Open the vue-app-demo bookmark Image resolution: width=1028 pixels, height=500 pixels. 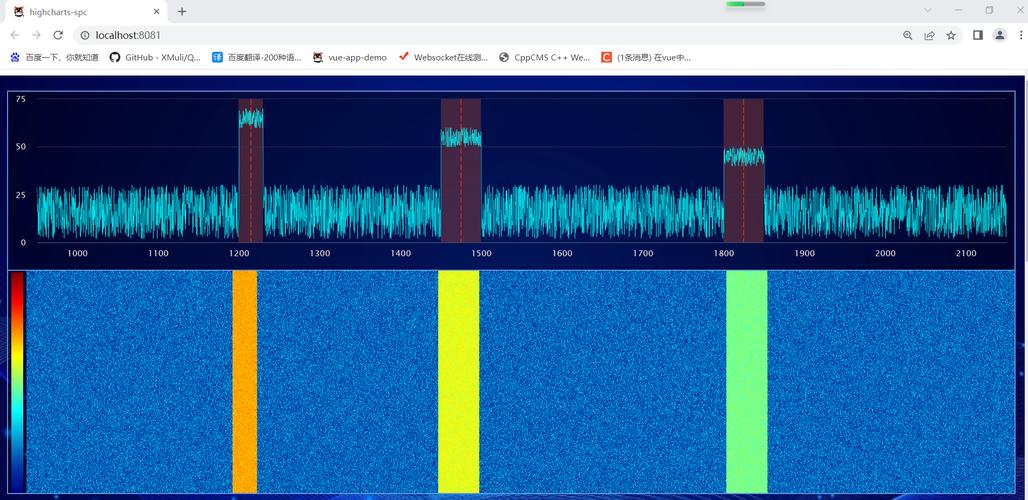[x=349, y=58]
